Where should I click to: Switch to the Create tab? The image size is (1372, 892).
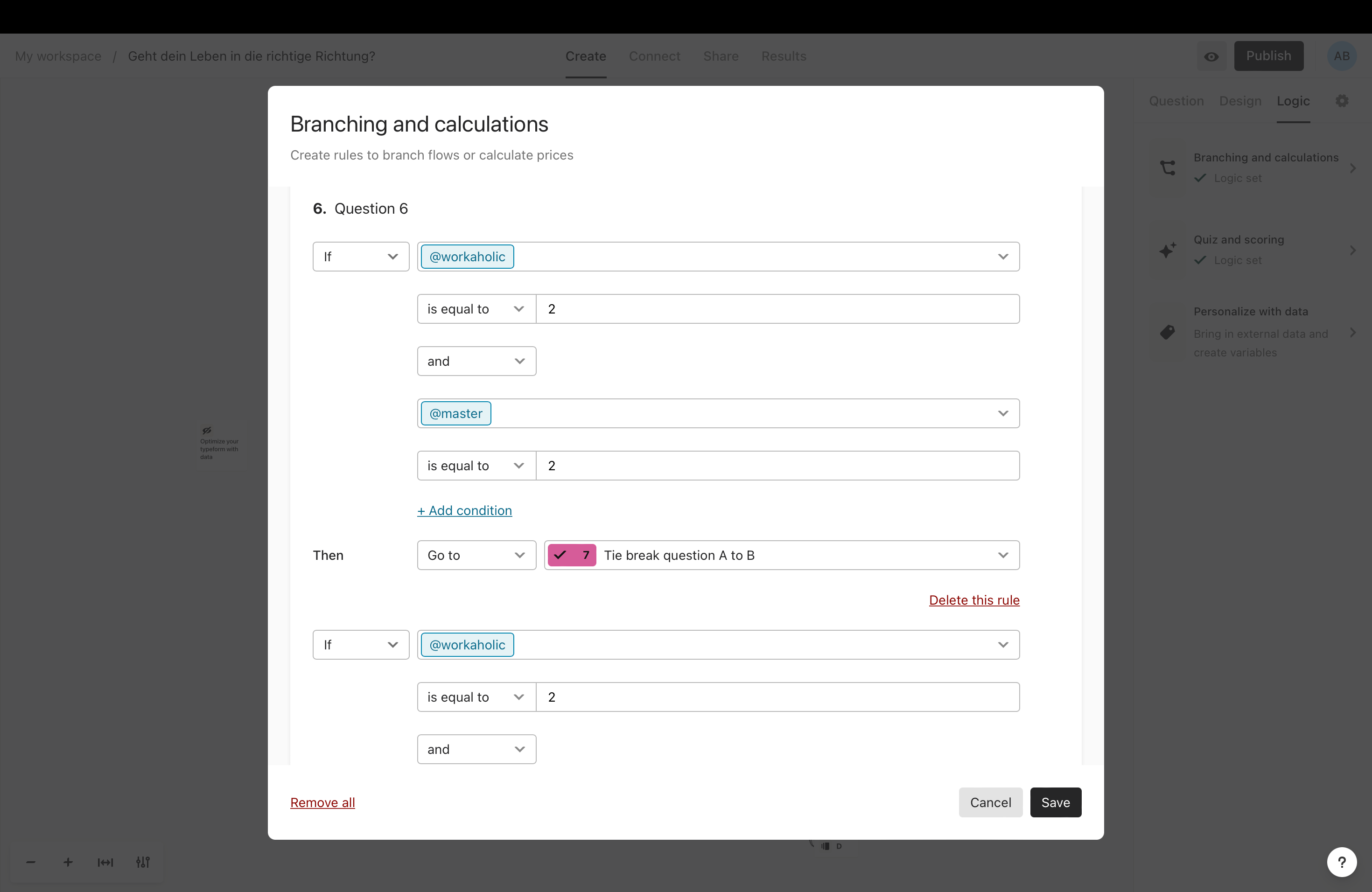click(585, 56)
